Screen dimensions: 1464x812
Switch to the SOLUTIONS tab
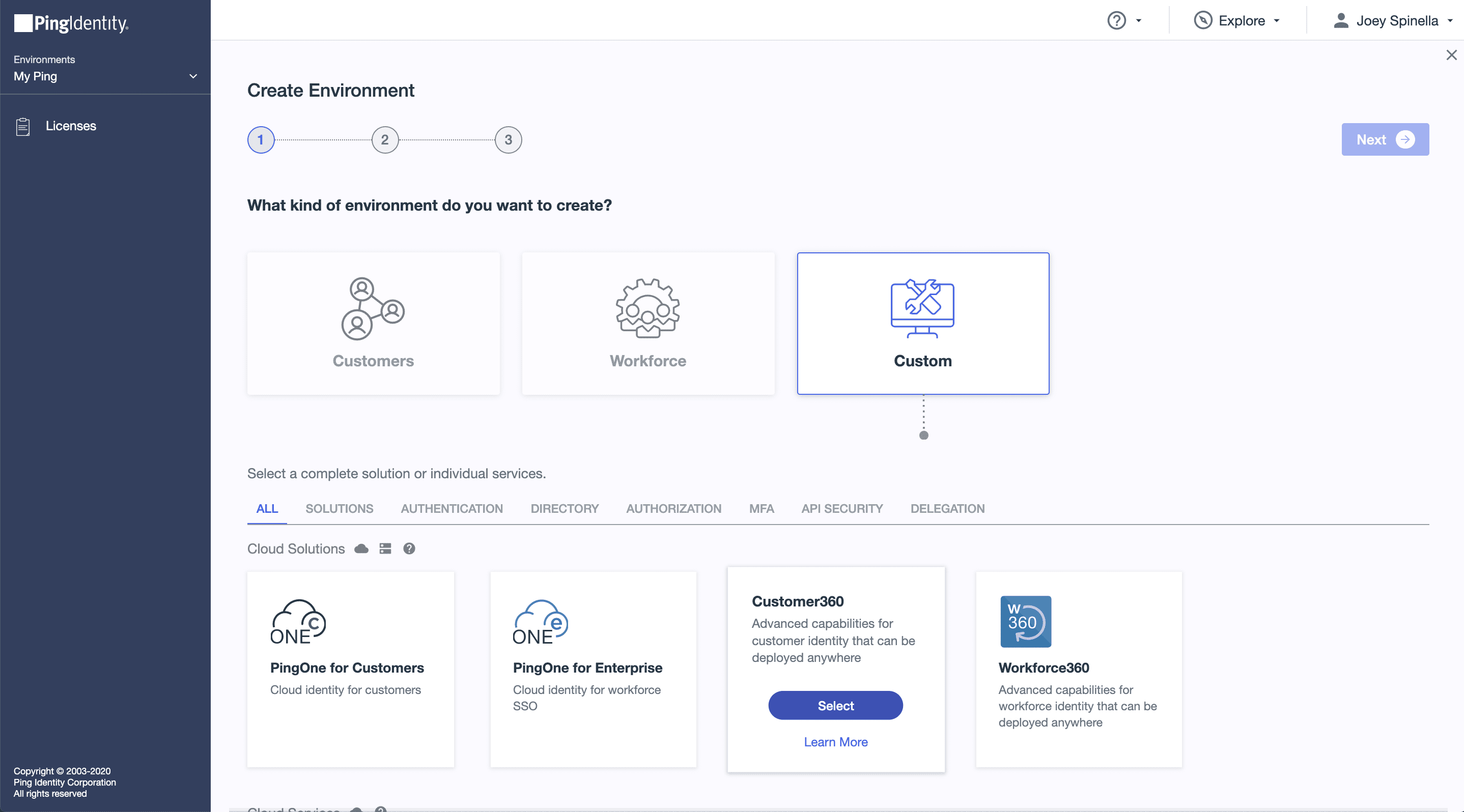coord(340,509)
